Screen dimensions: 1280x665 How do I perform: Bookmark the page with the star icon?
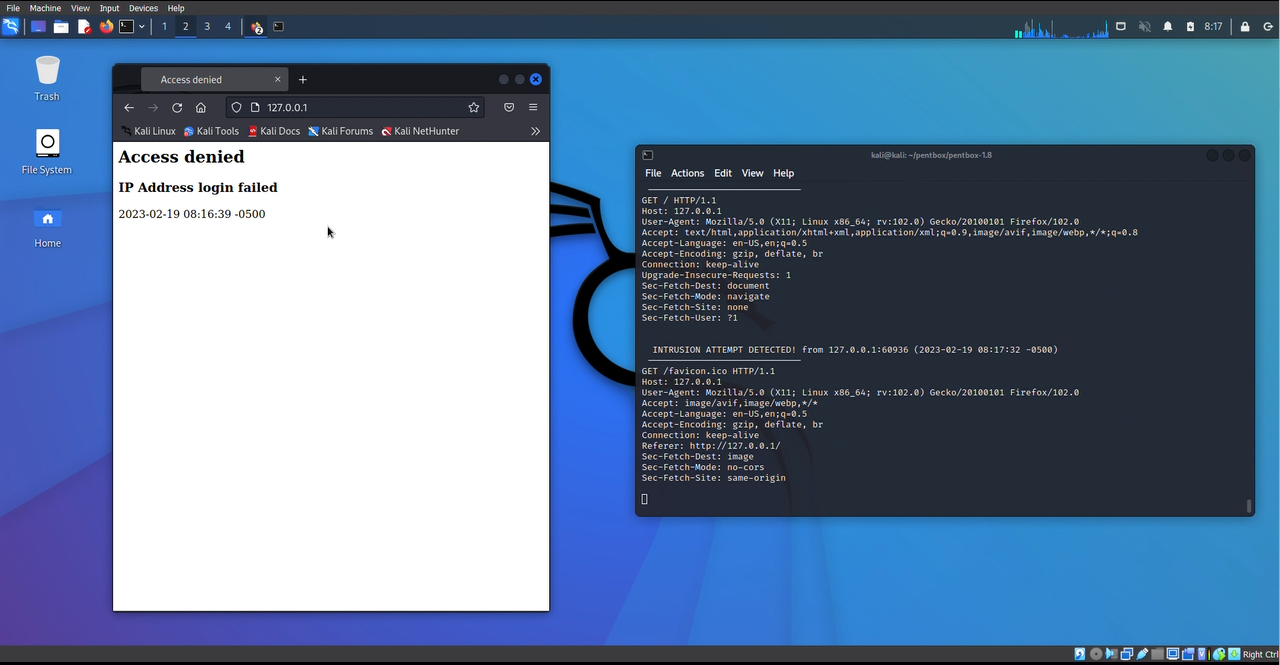(474, 107)
